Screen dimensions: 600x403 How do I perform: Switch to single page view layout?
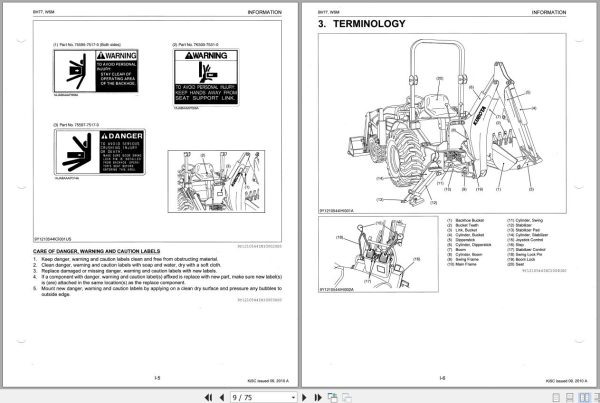[x=556, y=398]
